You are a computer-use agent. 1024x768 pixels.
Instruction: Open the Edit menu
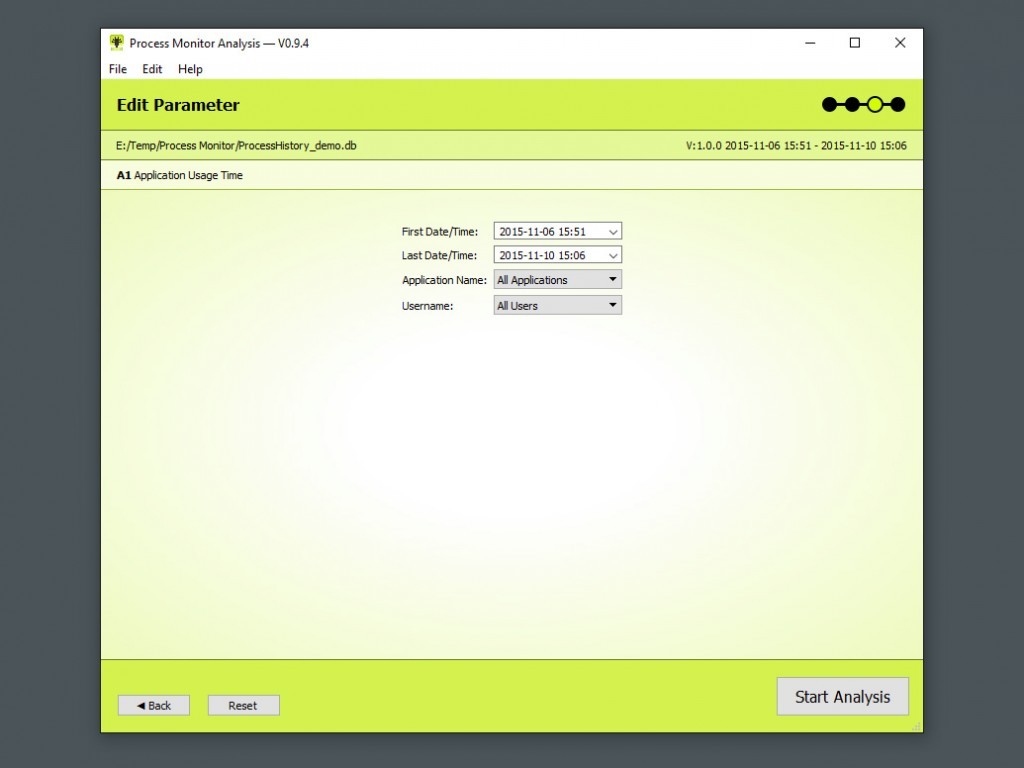pyautogui.click(x=152, y=69)
